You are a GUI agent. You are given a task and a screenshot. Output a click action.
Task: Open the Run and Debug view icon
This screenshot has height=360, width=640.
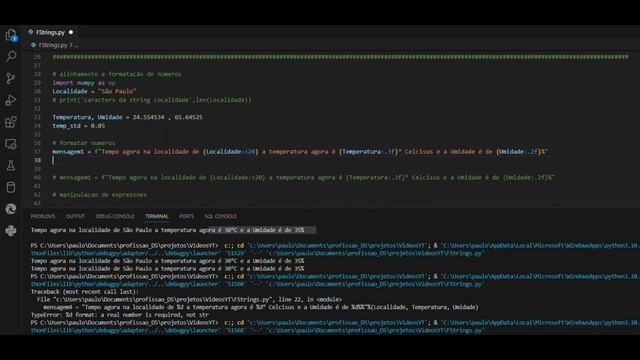pyautogui.click(x=11, y=100)
